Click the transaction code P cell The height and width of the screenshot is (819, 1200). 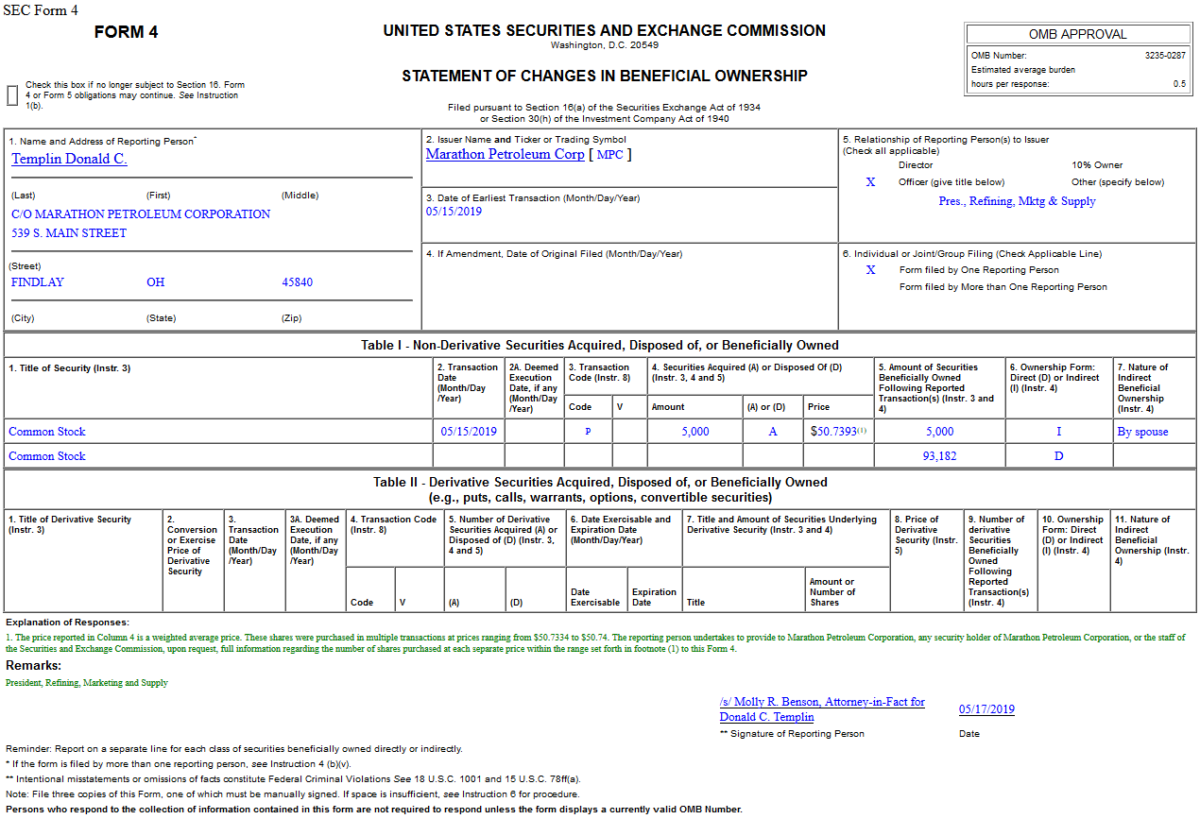[x=588, y=432]
